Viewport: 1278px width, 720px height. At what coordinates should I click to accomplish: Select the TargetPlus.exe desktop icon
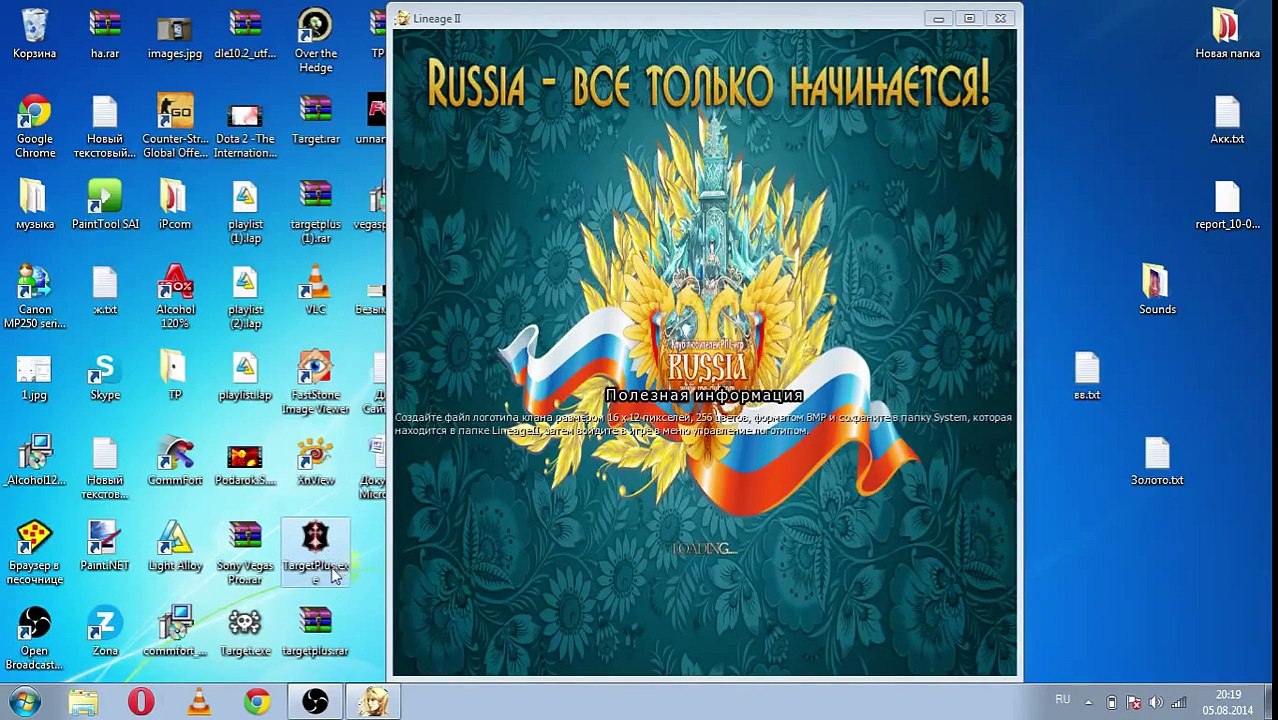tap(315, 553)
